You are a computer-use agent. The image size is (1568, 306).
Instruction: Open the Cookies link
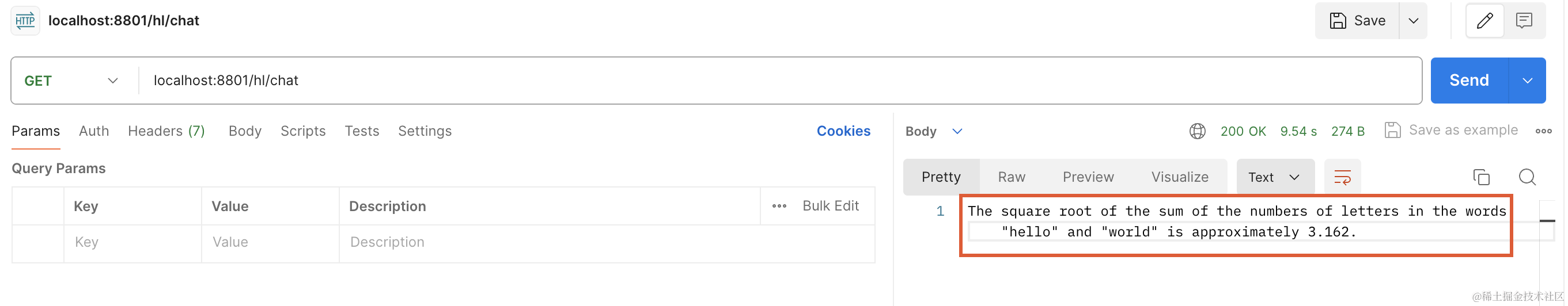pos(843,131)
